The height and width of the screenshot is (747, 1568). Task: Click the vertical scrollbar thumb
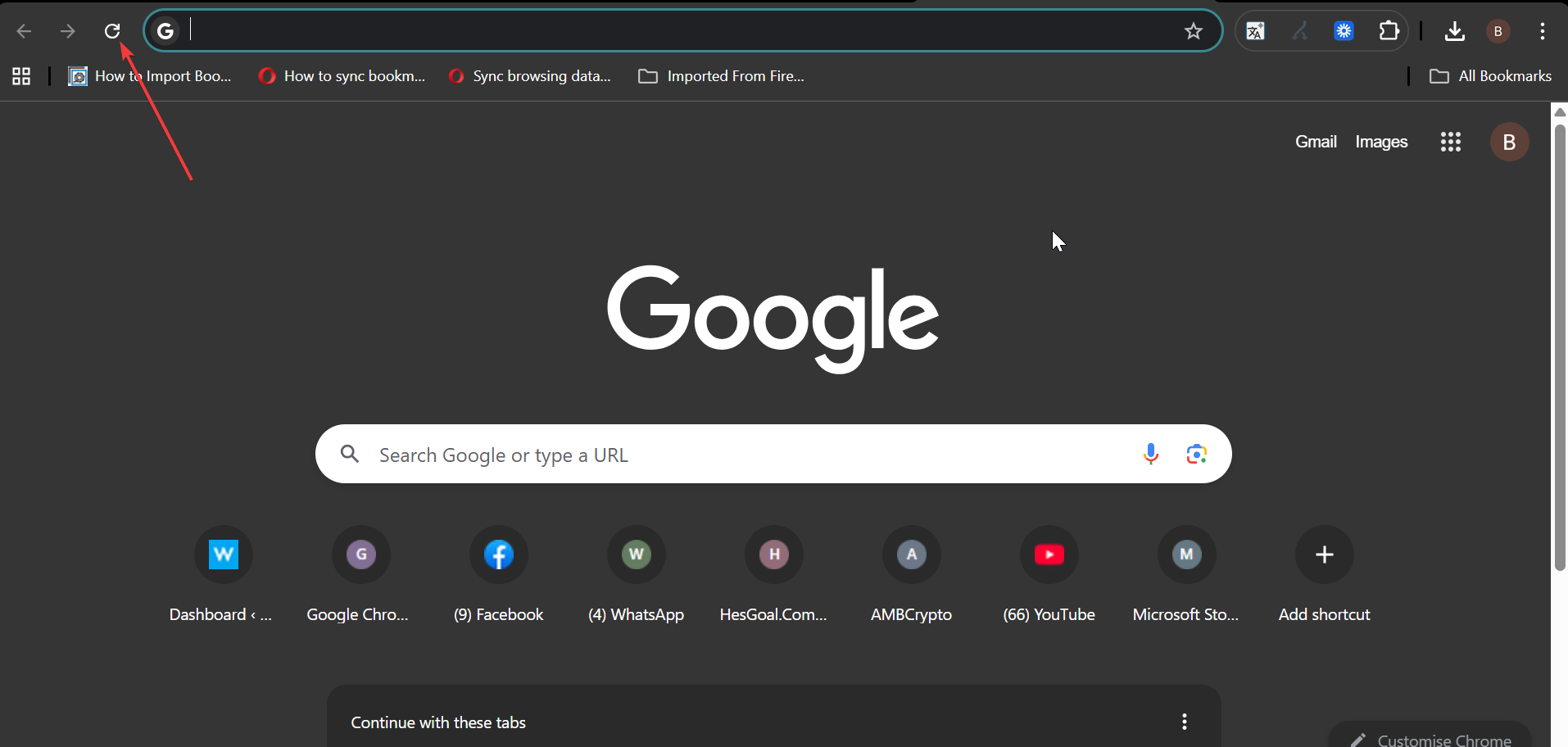coord(1560,347)
